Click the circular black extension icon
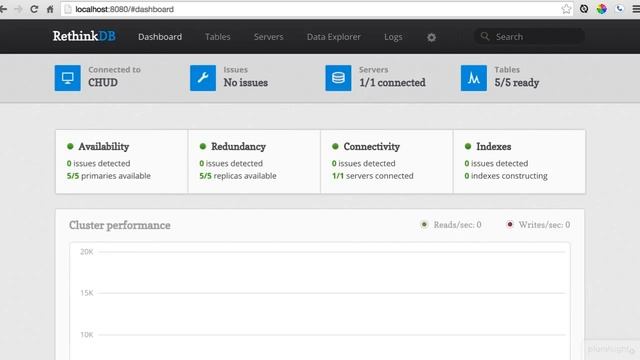The image size is (640, 360). point(584,9)
